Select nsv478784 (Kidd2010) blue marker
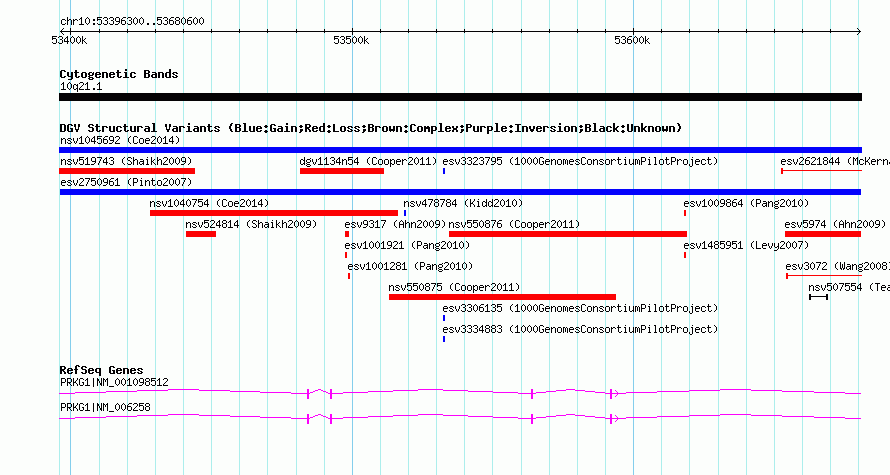Viewport: 890px width, 475px height. (x=405, y=213)
